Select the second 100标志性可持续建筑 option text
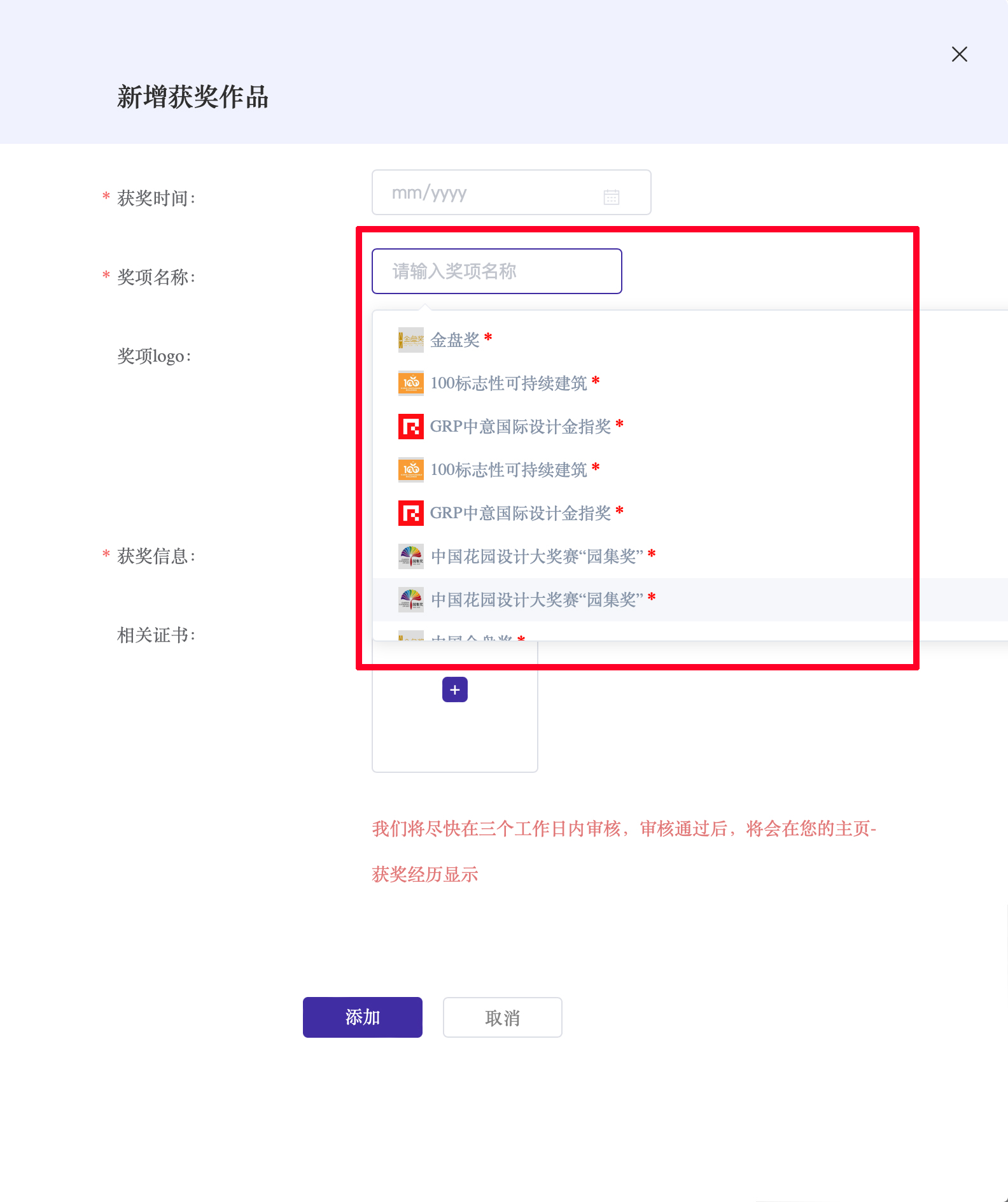1008x1202 pixels. [x=508, y=470]
